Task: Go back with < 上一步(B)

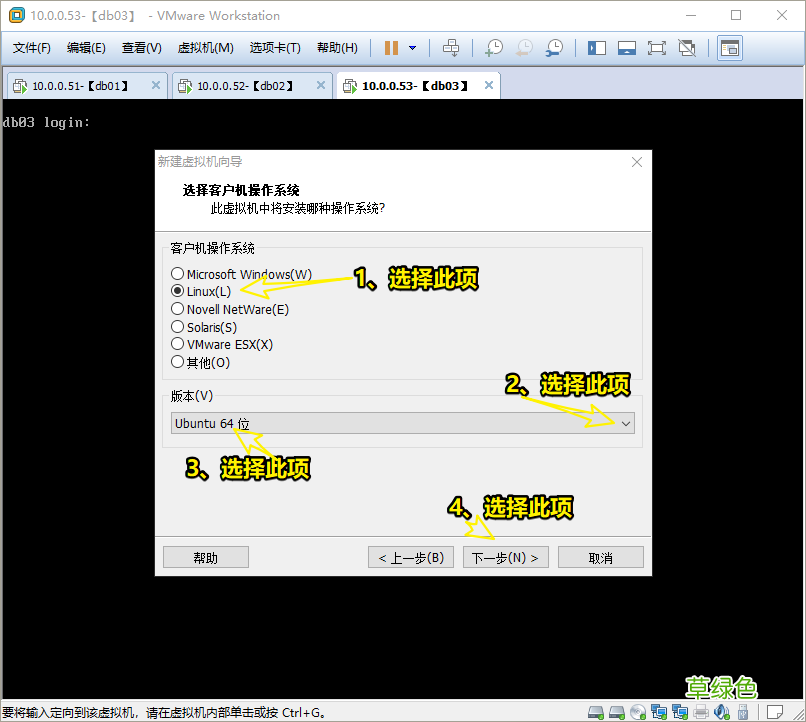Action: tap(411, 558)
